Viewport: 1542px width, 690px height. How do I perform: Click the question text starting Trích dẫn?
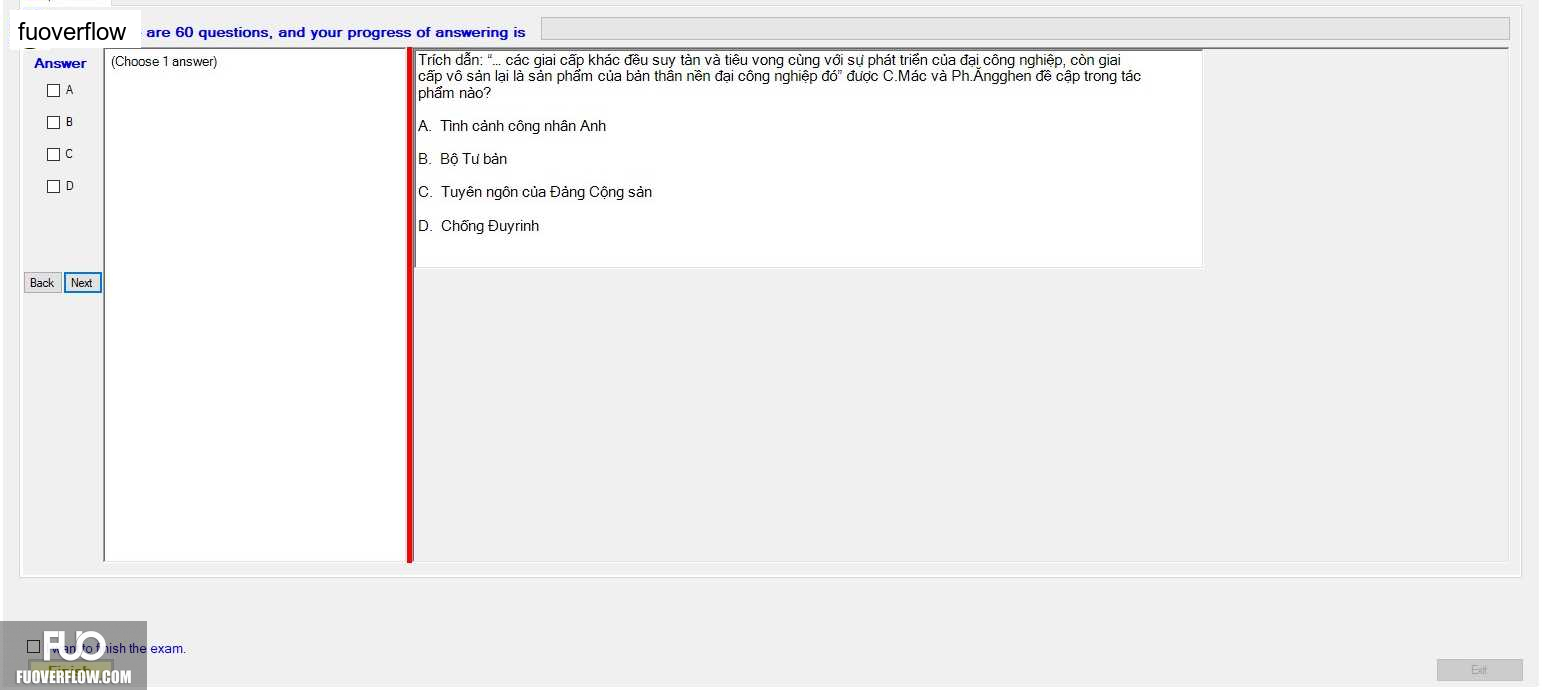[780, 76]
